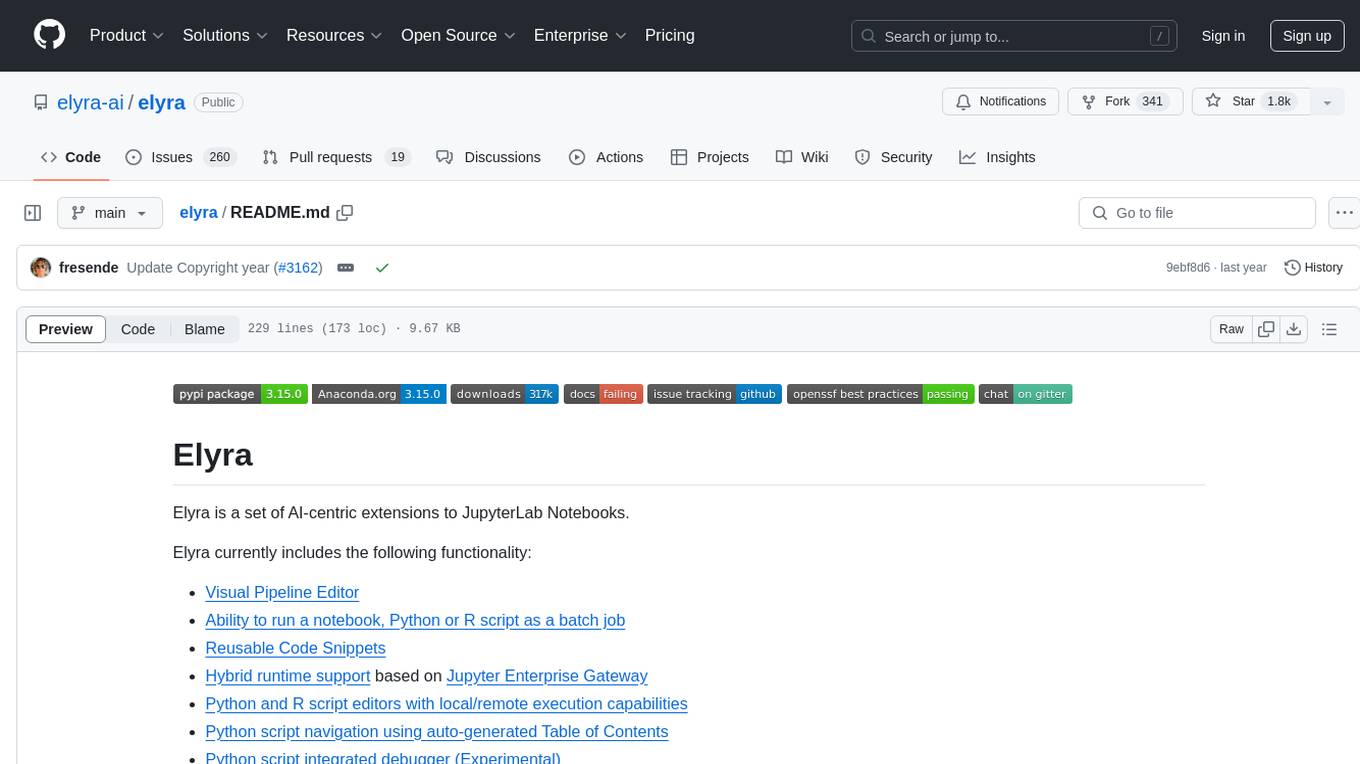The height and width of the screenshot is (764, 1360).
Task: Open the Visual Pipeline Editor link
Action: tap(282, 592)
